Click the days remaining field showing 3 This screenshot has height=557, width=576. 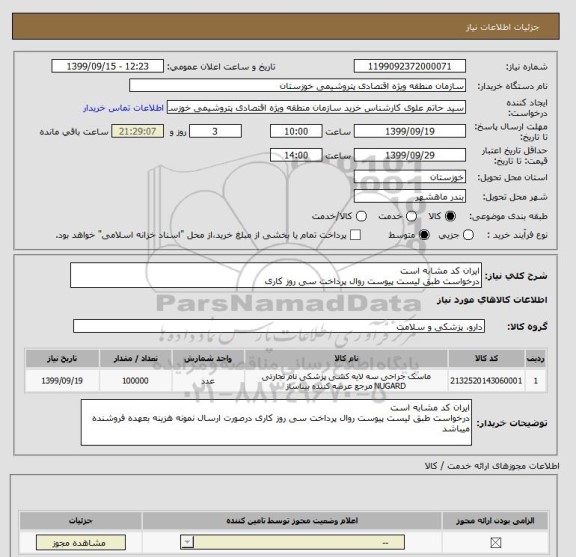tap(215, 132)
